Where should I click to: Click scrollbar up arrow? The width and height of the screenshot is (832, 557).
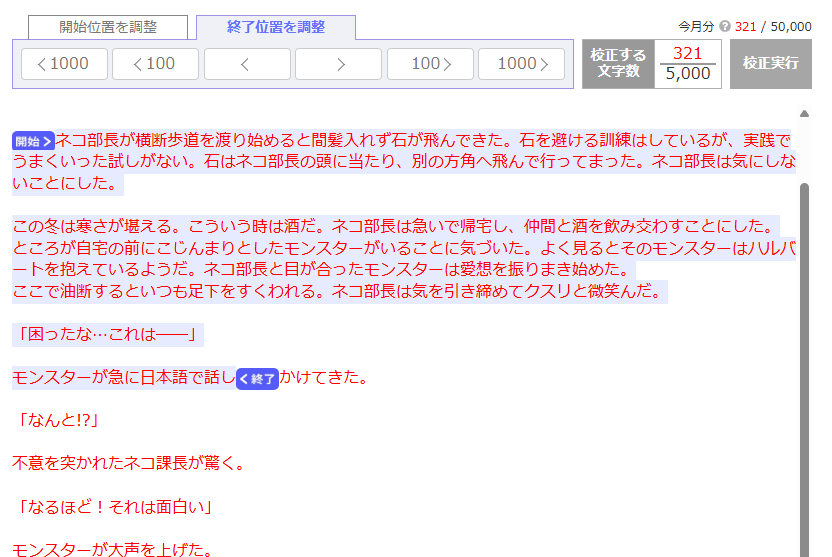pyautogui.click(x=804, y=114)
